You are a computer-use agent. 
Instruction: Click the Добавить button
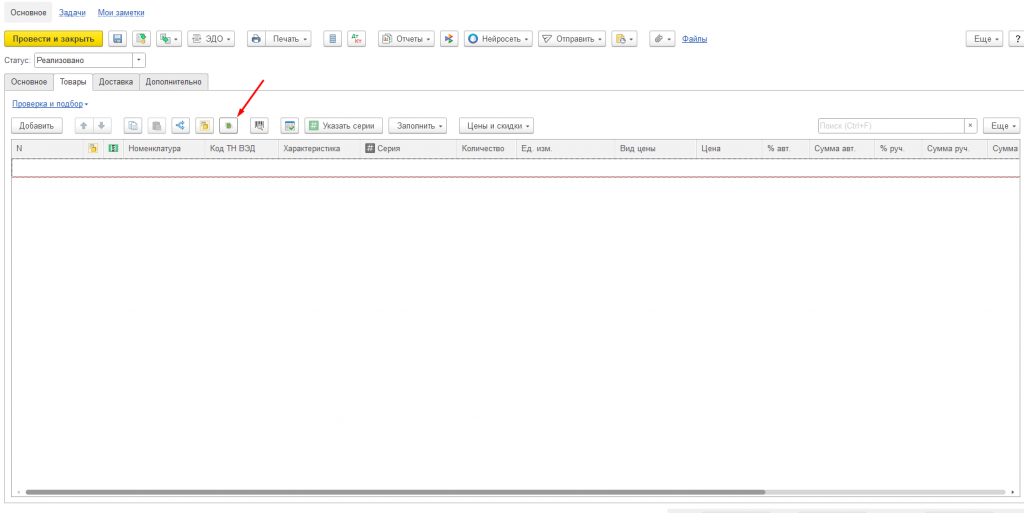tap(37, 125)
